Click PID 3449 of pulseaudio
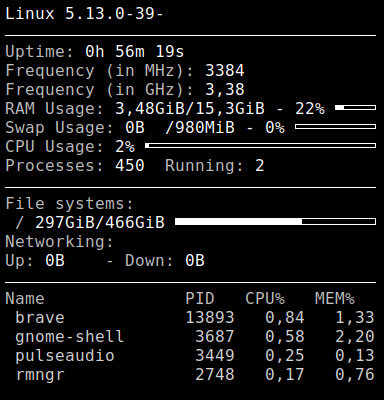The width and height of the screenshot is (384, 400). click(x=215, y=356)
